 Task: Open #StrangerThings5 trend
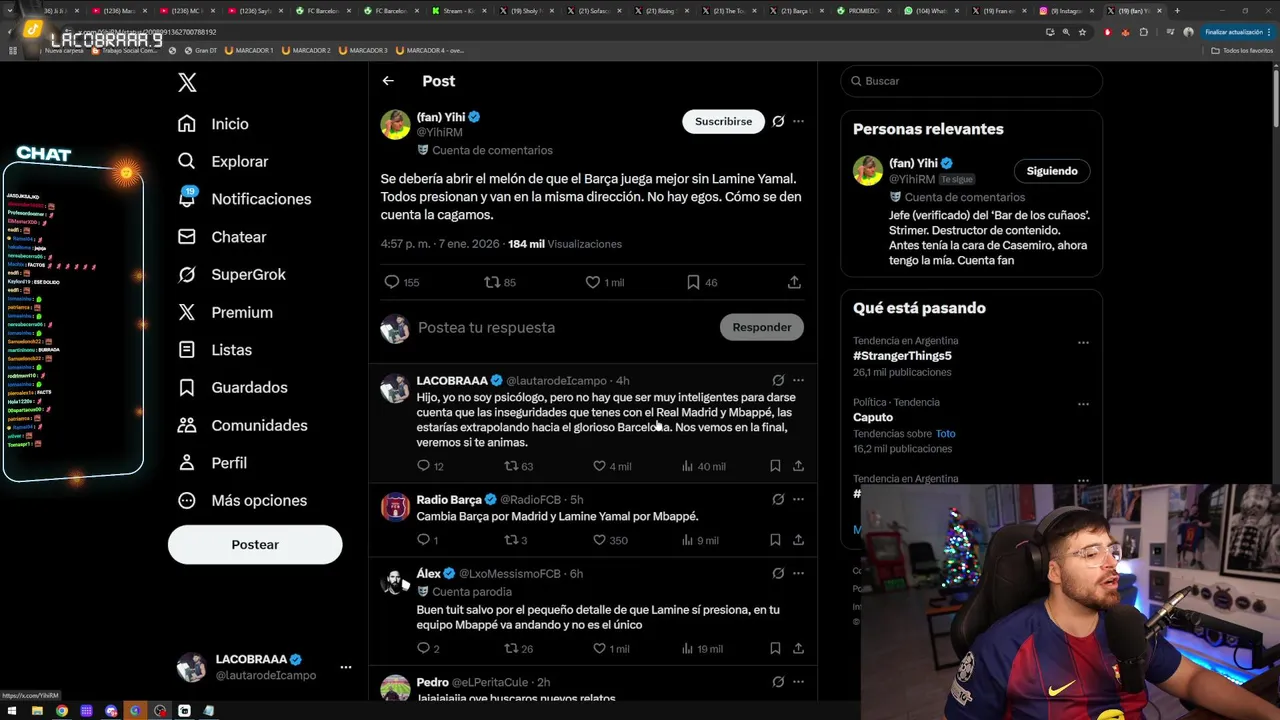click(902, 356)
